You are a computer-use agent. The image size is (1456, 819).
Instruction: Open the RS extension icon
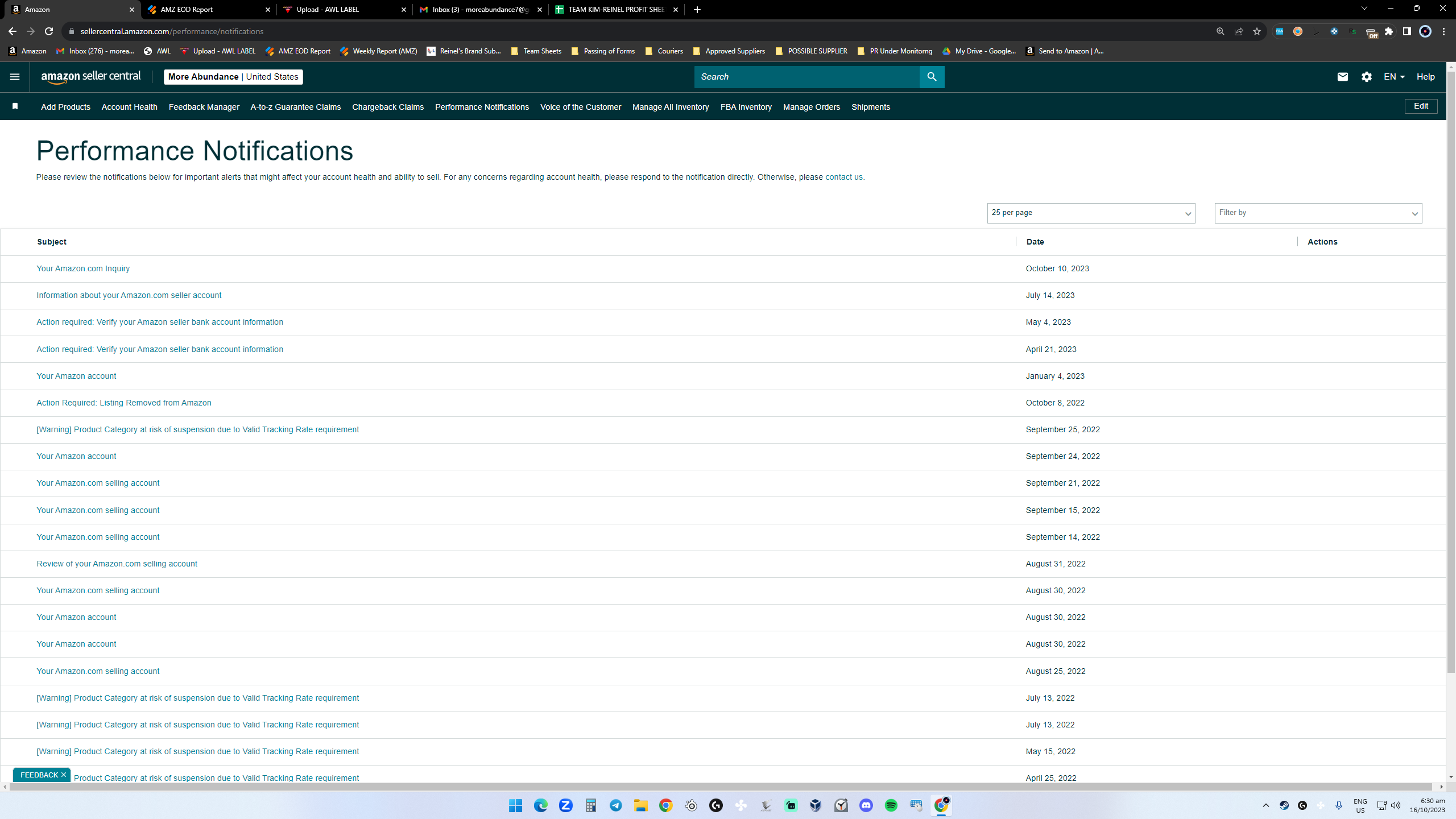coord(1352,31)
